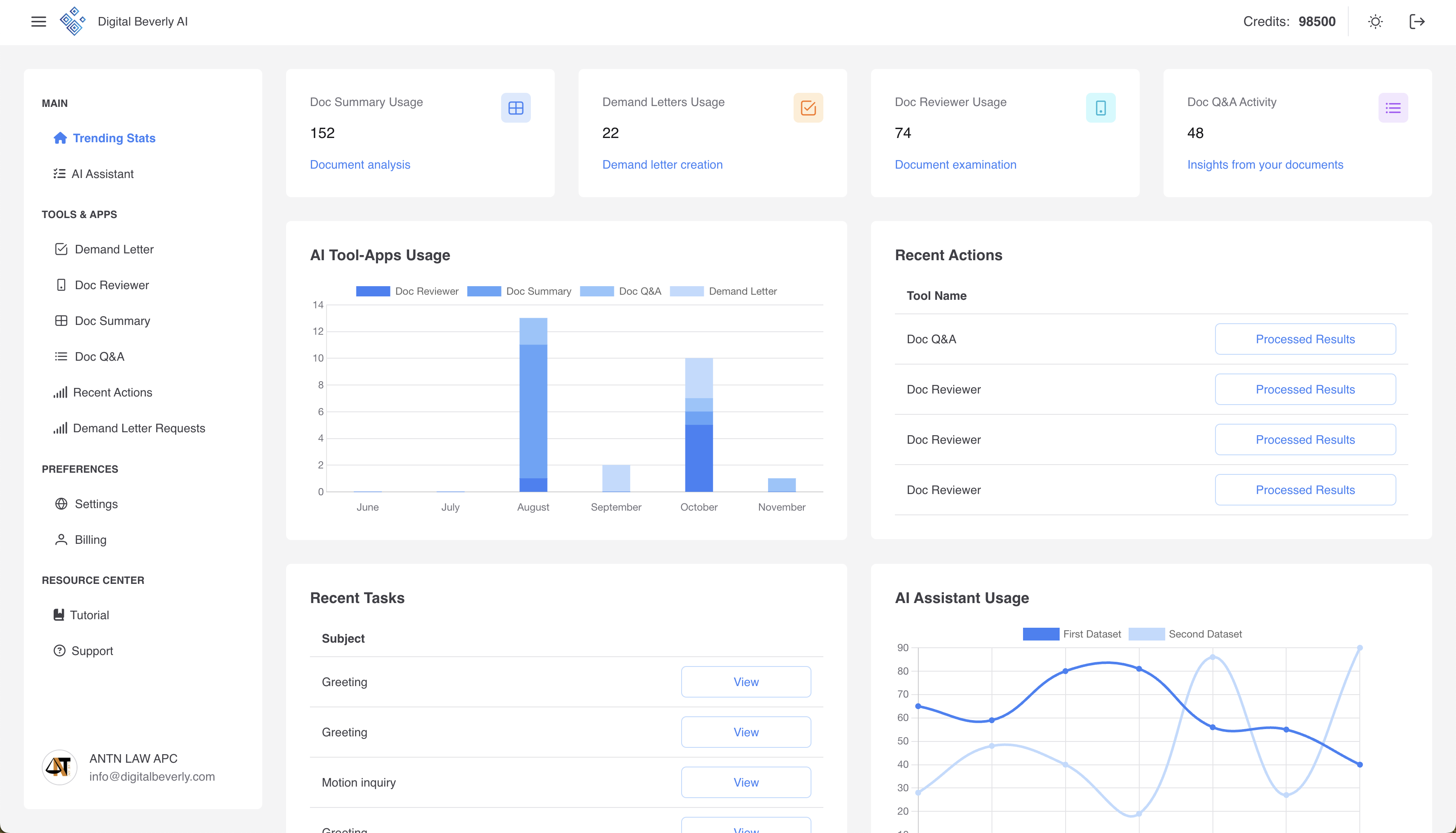Open Trending Stats in the sidebar
The image size is (1456, 833).
pyautogui.click(x=114, y=138)
